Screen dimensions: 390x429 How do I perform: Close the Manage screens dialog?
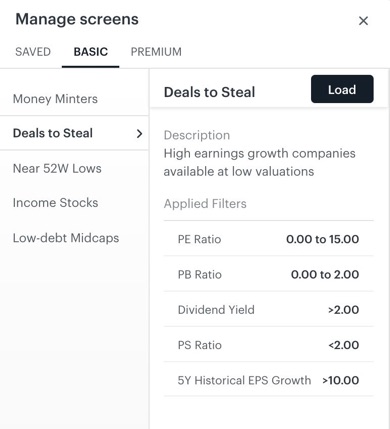pos(363,21)
